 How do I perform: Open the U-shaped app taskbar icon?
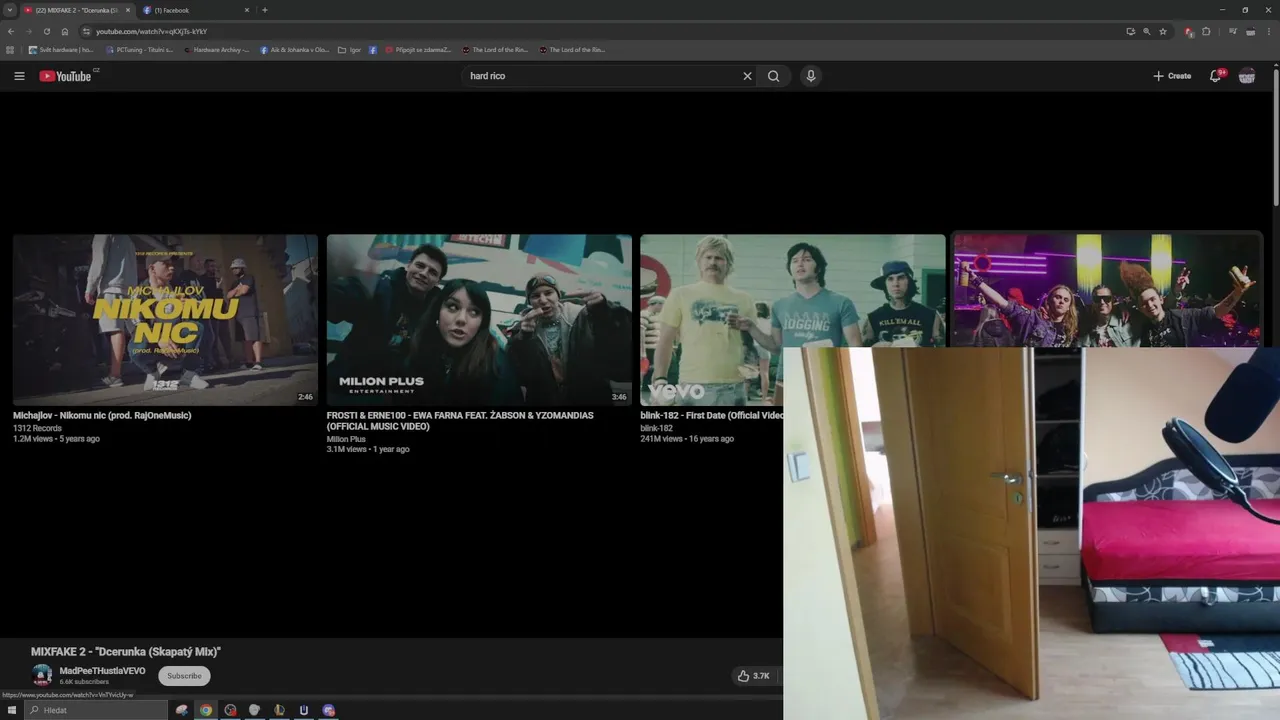click(x=304, y=710)
